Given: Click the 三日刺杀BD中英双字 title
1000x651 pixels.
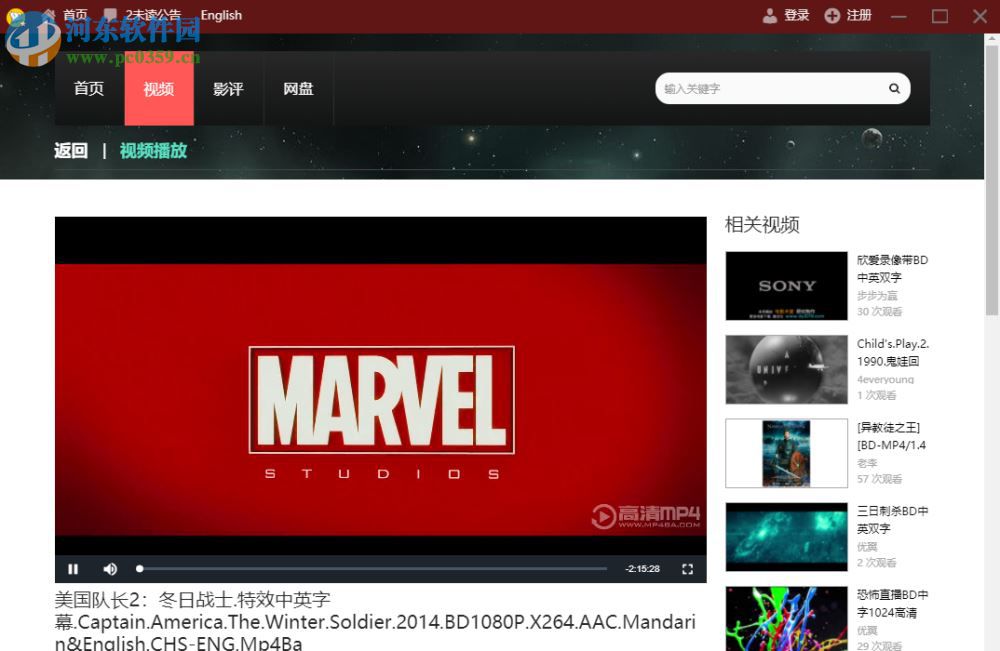Looking at the screenshot, I should tap(892, 520).
